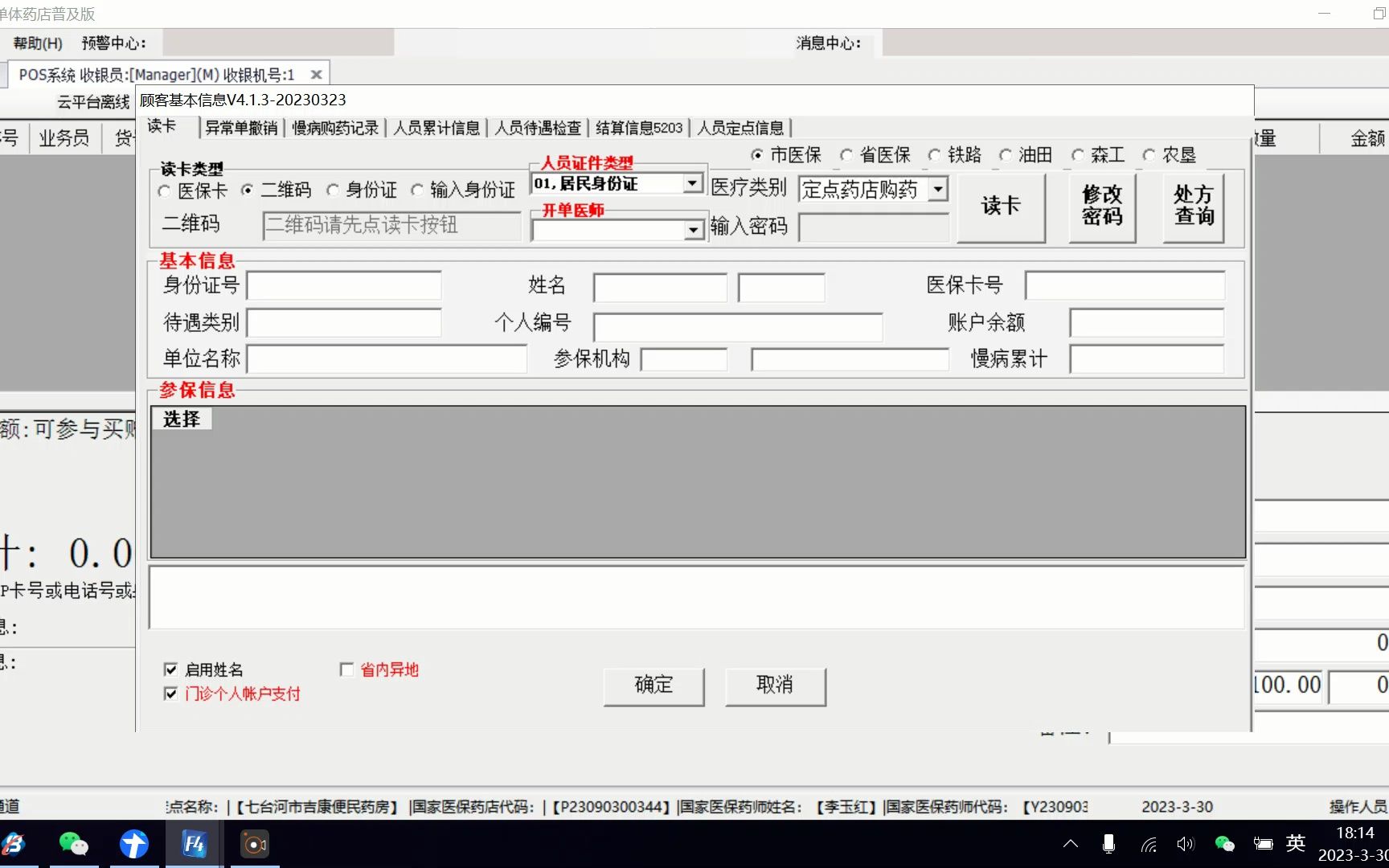
Task: Expand the 医疗类别 dropdown
Action: tap(938, 190)
